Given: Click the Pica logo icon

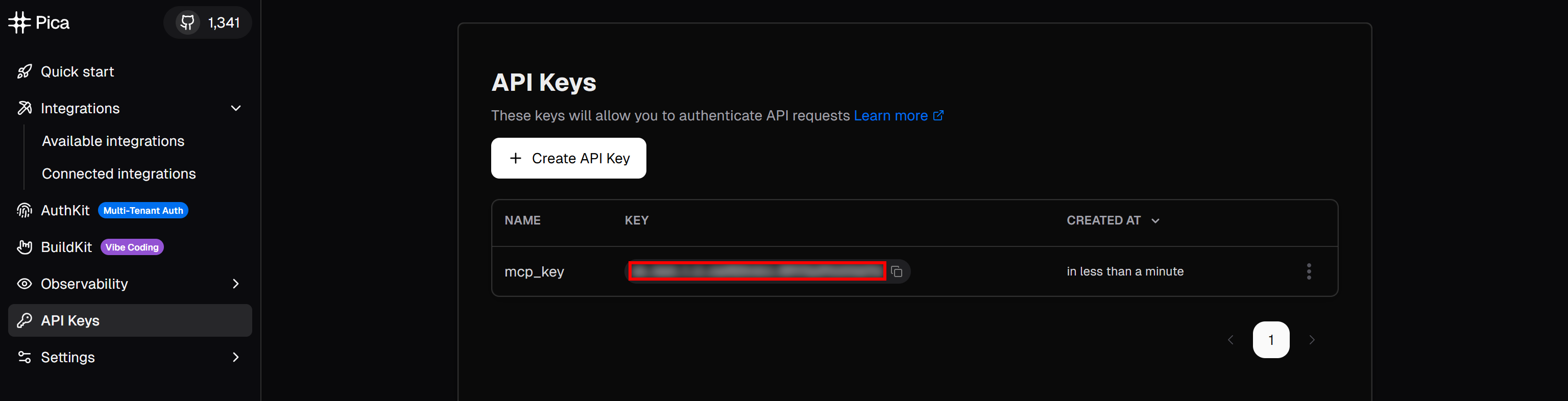Looking at the screenshot, I should (19, 22).
